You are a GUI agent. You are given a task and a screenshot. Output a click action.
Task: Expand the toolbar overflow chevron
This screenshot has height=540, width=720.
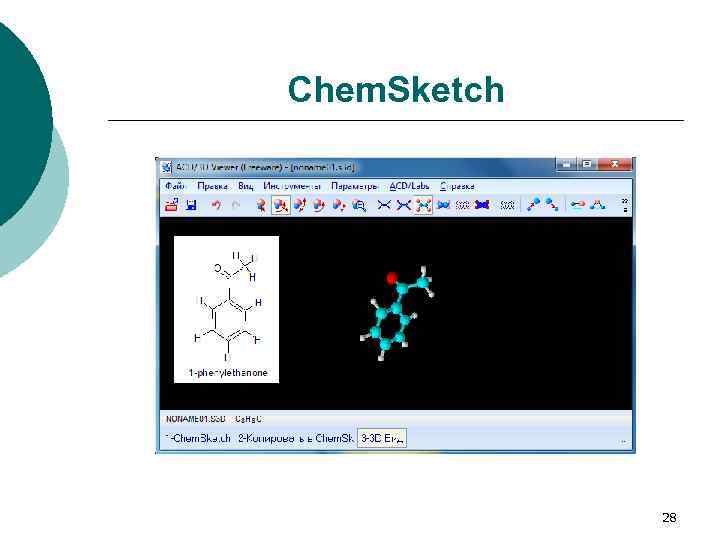click(625, 205)
